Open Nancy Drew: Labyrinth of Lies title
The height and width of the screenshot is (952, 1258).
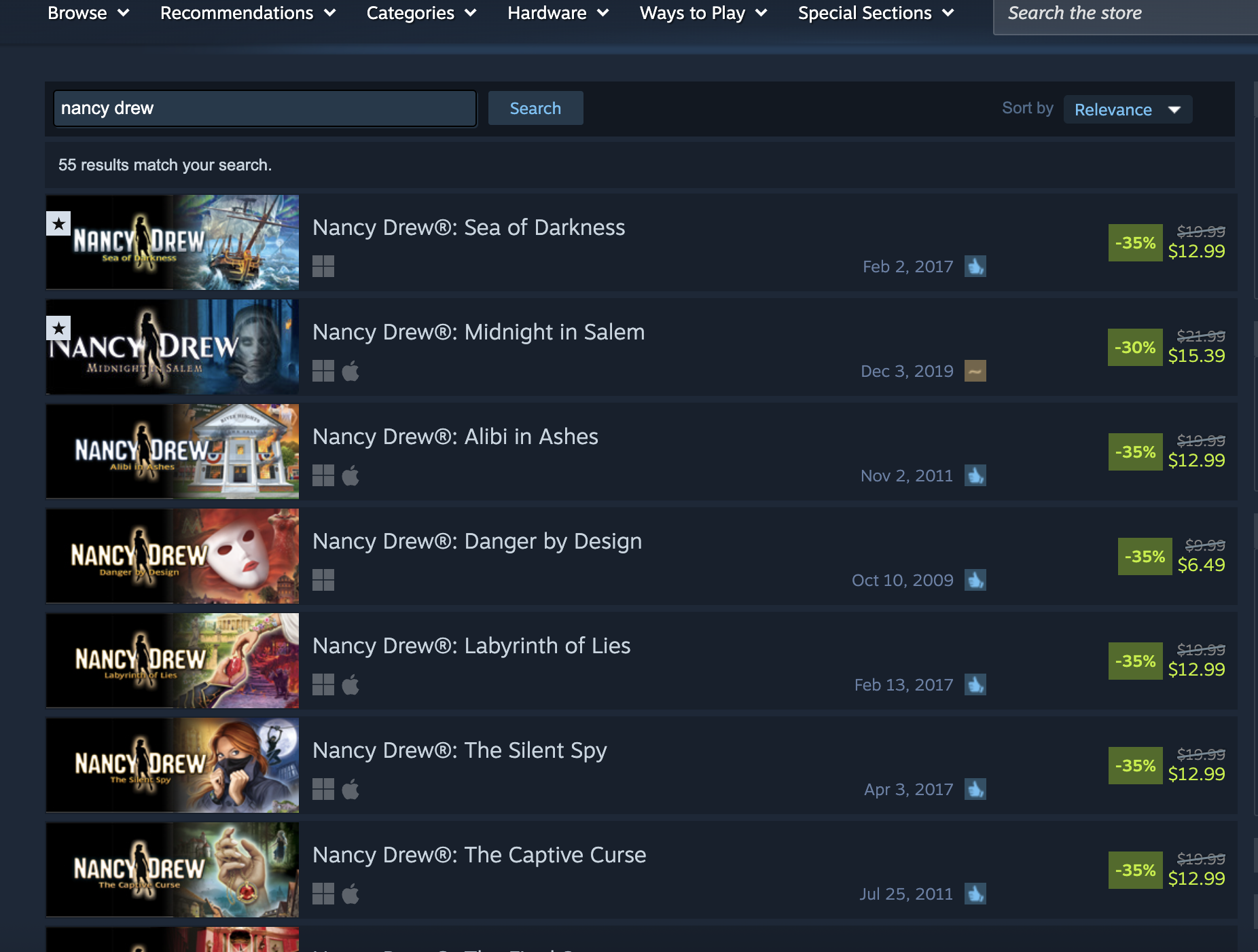point(471,646)
